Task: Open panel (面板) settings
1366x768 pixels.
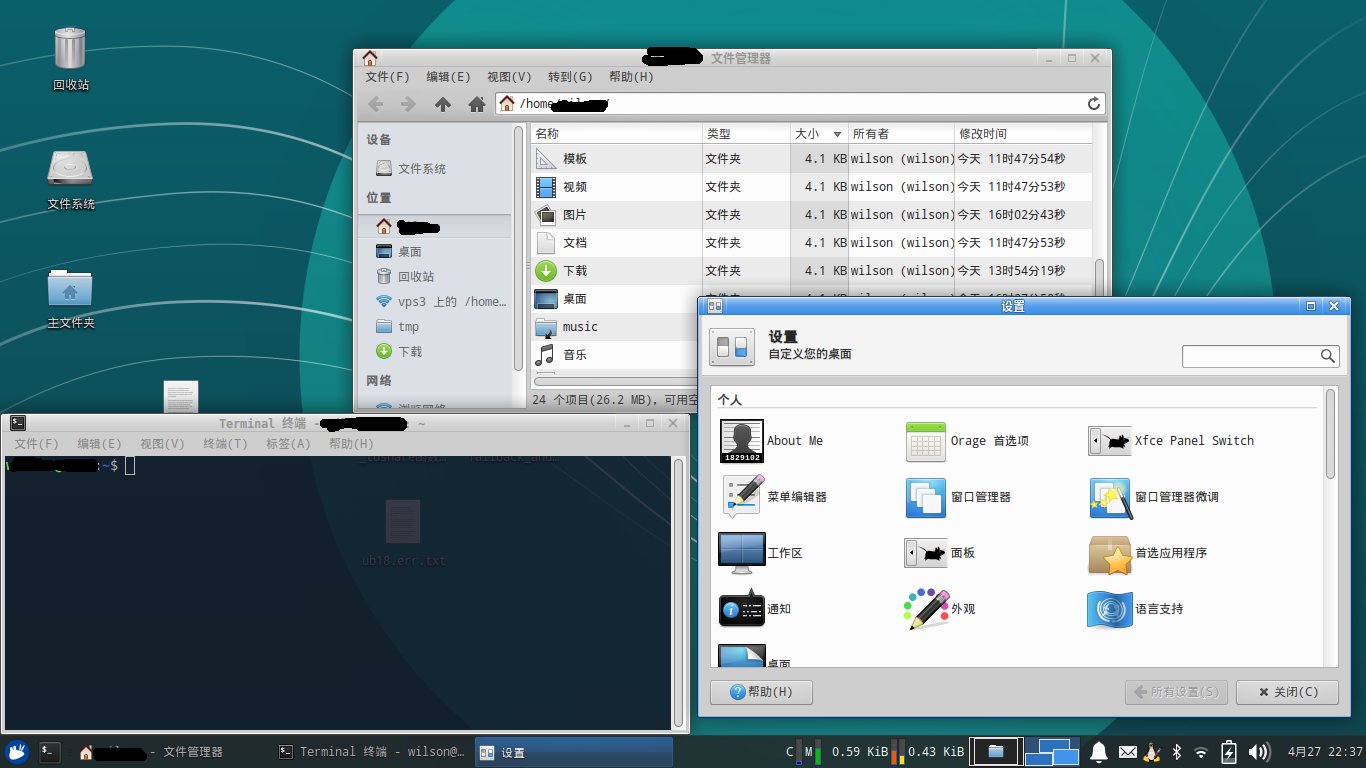Action: coord(925,553)
